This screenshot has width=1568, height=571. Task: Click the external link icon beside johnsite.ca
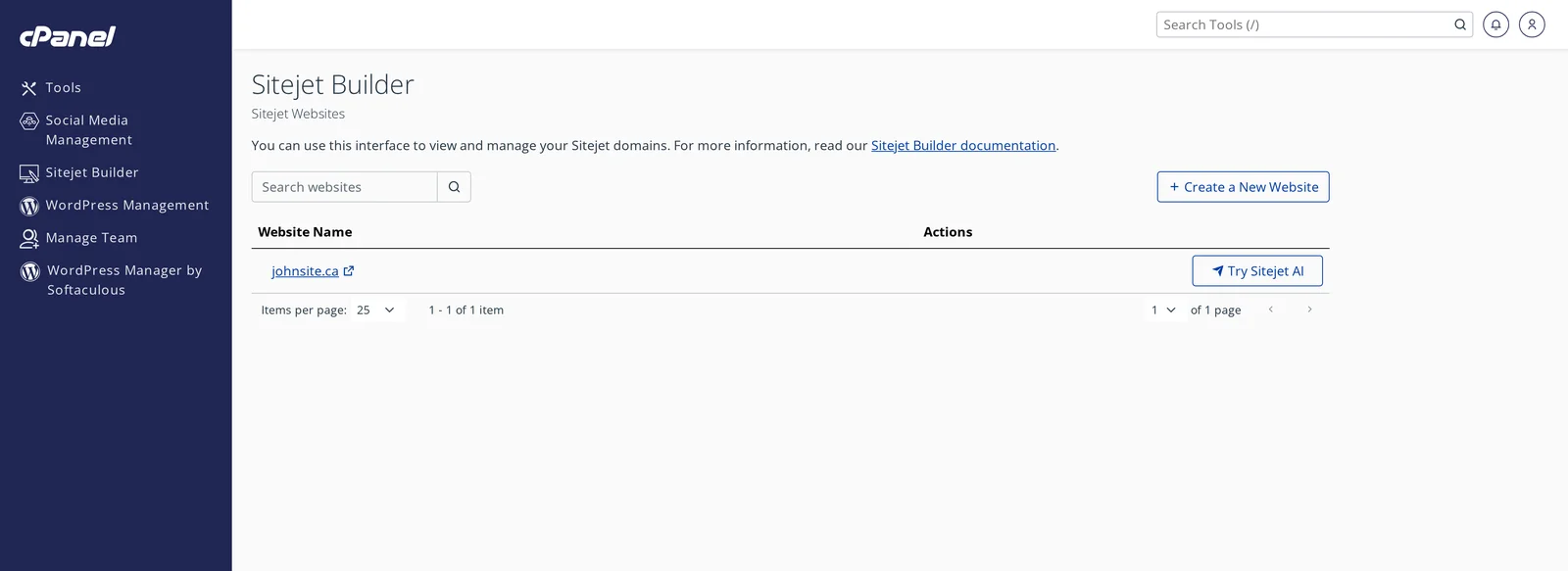pyautogui.click(x=349, y=271)
